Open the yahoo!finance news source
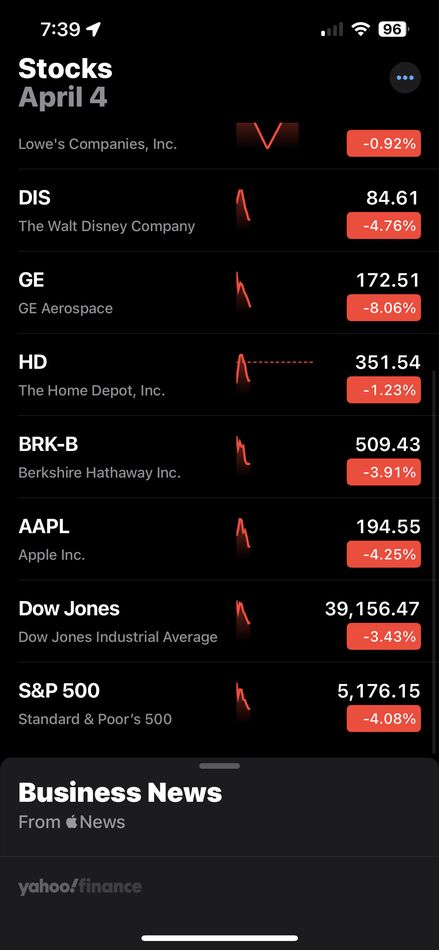 tap(80, 888)
